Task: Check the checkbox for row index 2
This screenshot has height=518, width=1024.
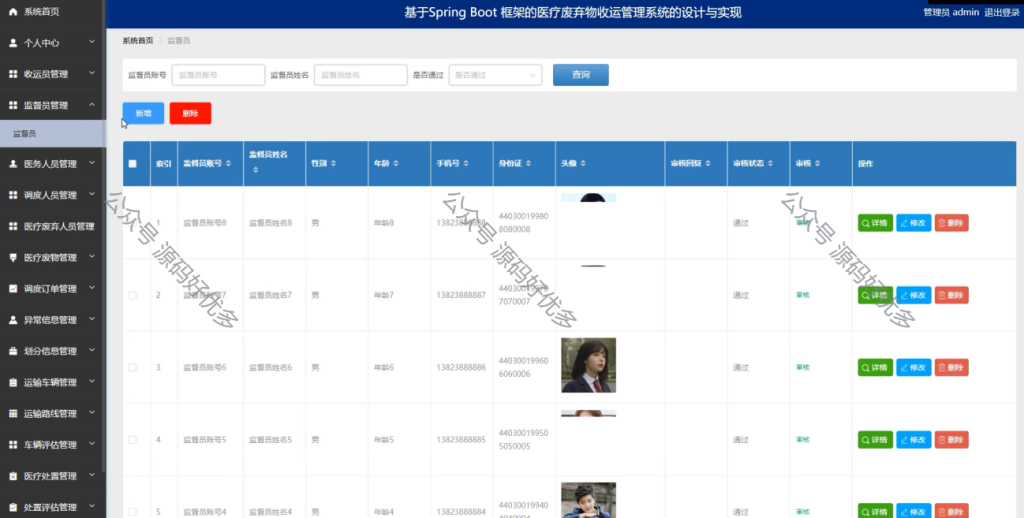Action: click(x=133, y=295)
